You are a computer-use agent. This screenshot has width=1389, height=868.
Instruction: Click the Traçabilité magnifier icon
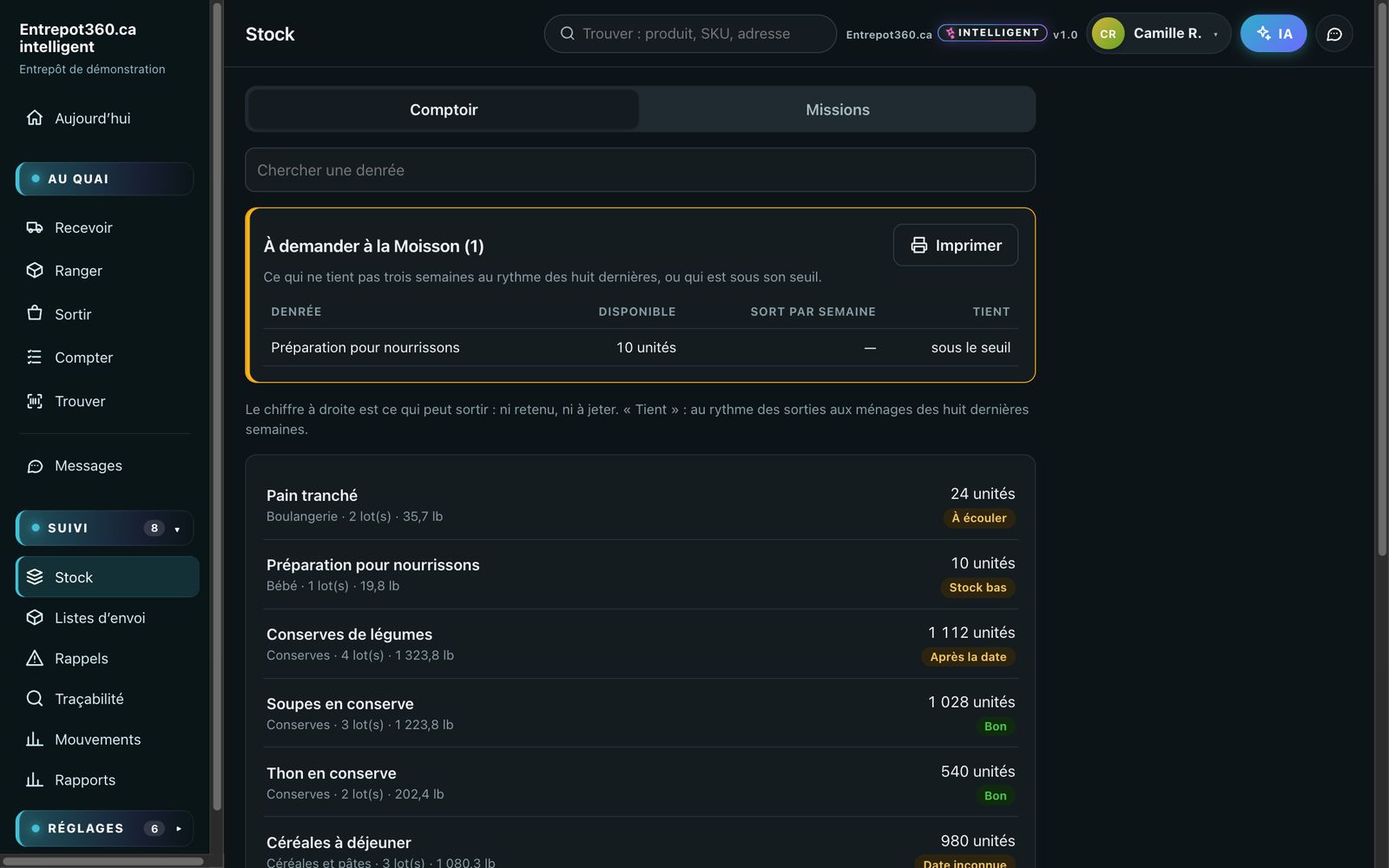35,699
